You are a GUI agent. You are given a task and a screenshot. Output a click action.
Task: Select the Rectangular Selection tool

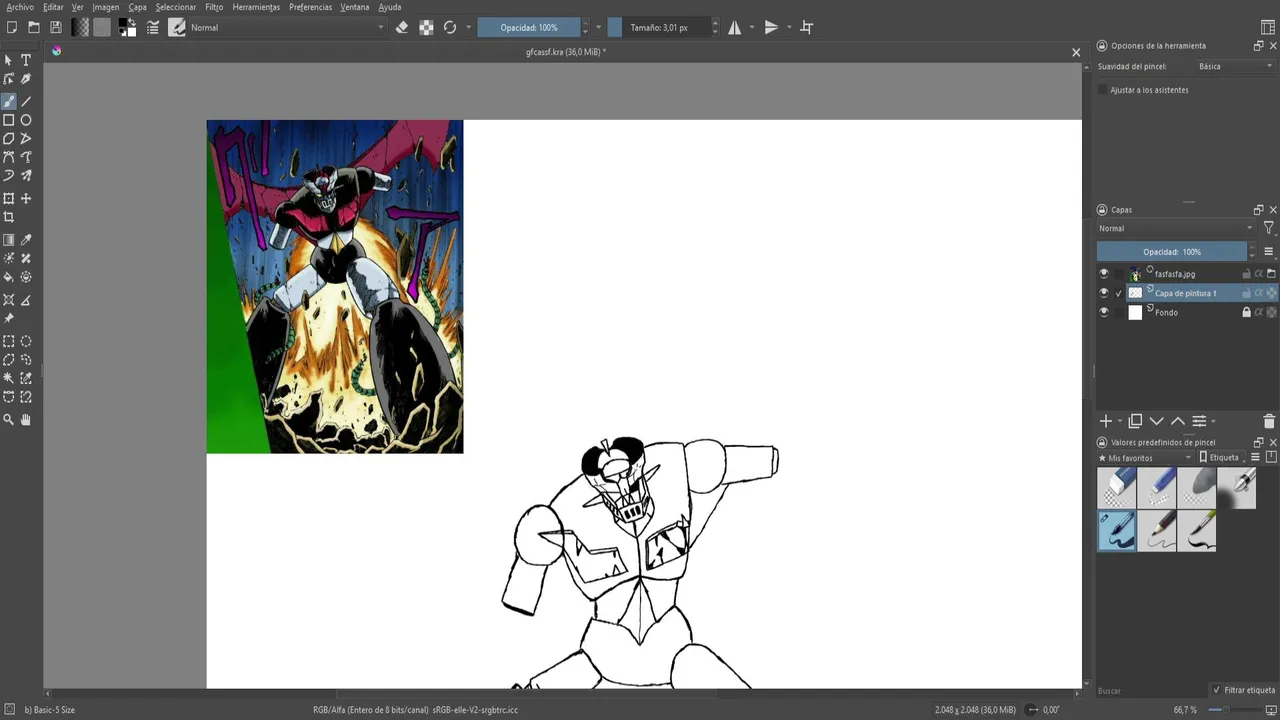coord(9,341)
